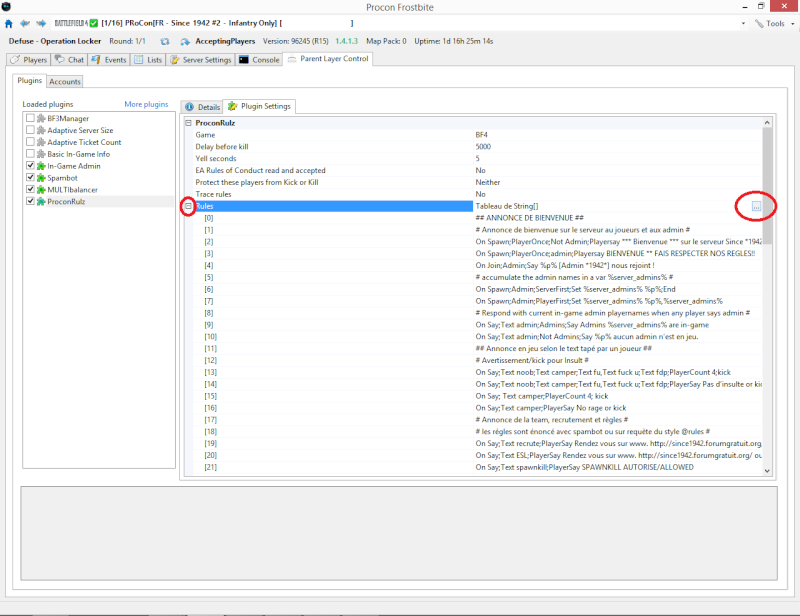This screenshot has width=800, height=616.
Task: Click the ProconRulz green plugin icon
Action: (41, 201)
